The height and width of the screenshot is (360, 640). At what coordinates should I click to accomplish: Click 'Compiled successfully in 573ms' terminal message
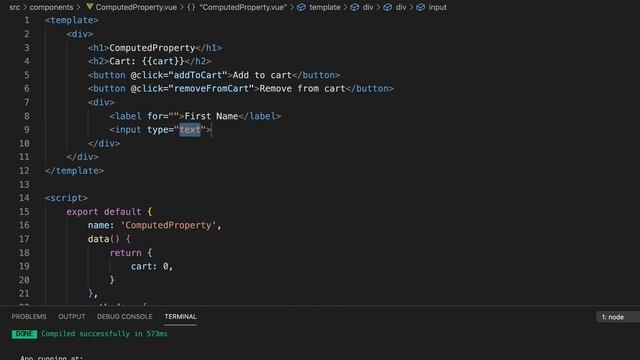pyautogui.click(x=104, y=334)
